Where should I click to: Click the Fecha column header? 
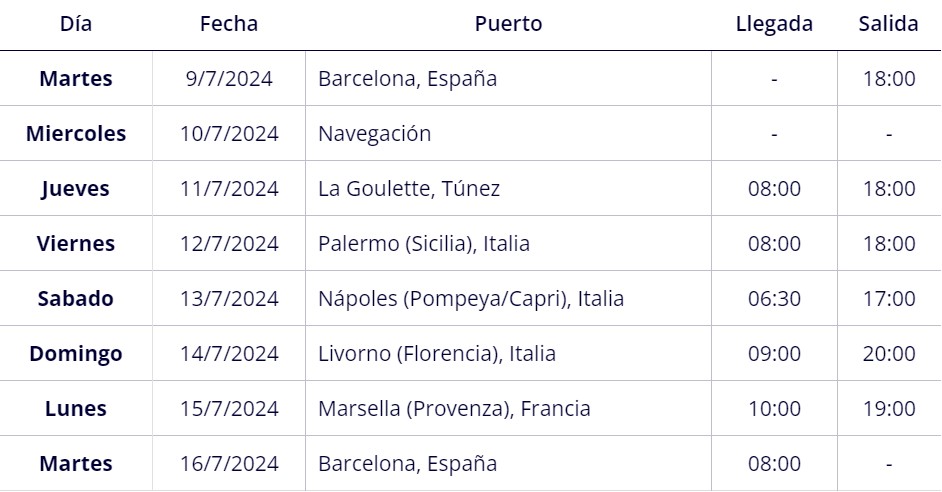[x=229, y=23]
